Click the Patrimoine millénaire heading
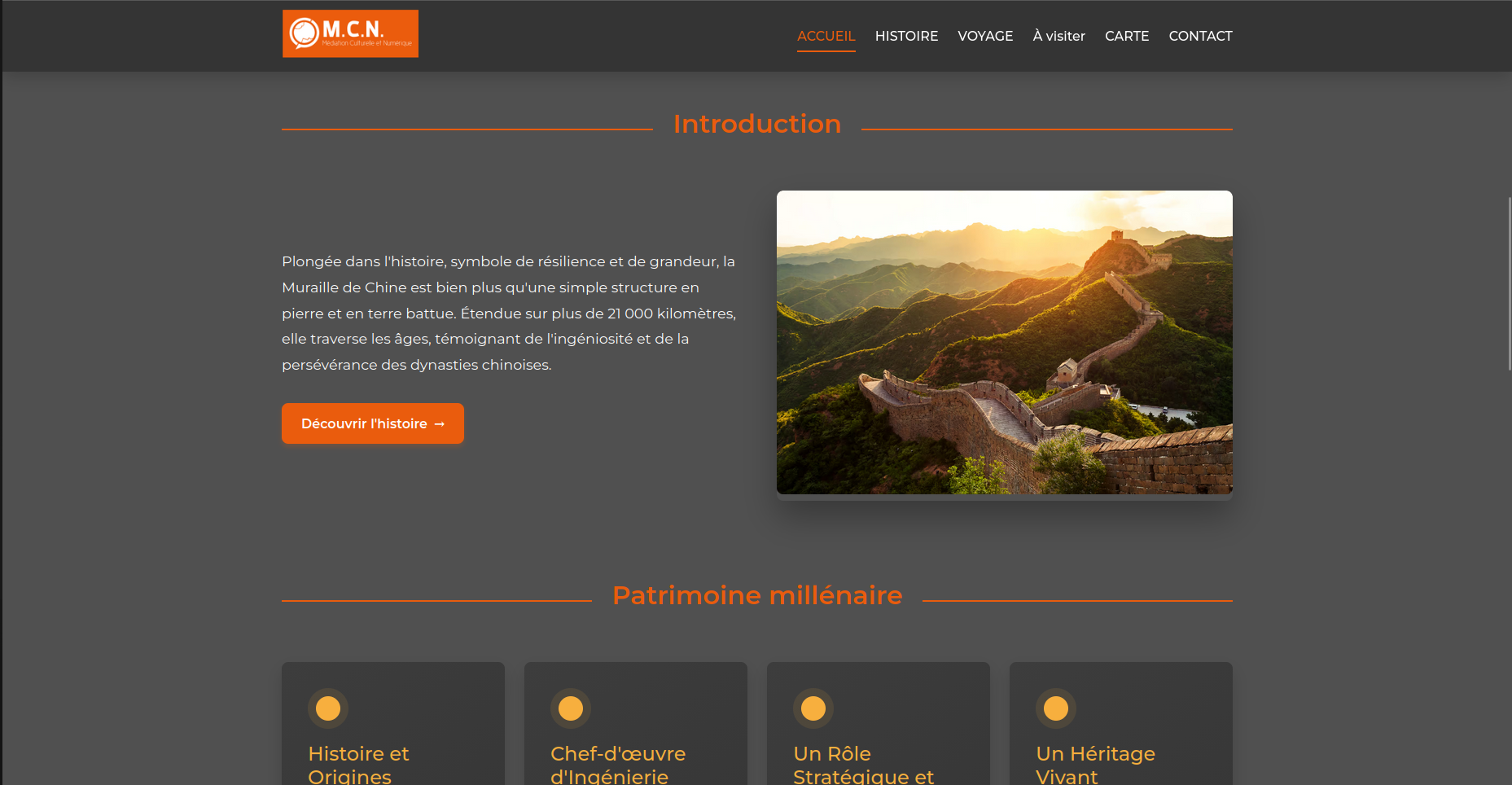Image resolution: width=1512 pixels, height=785 pixels. (x=757, y=595)
